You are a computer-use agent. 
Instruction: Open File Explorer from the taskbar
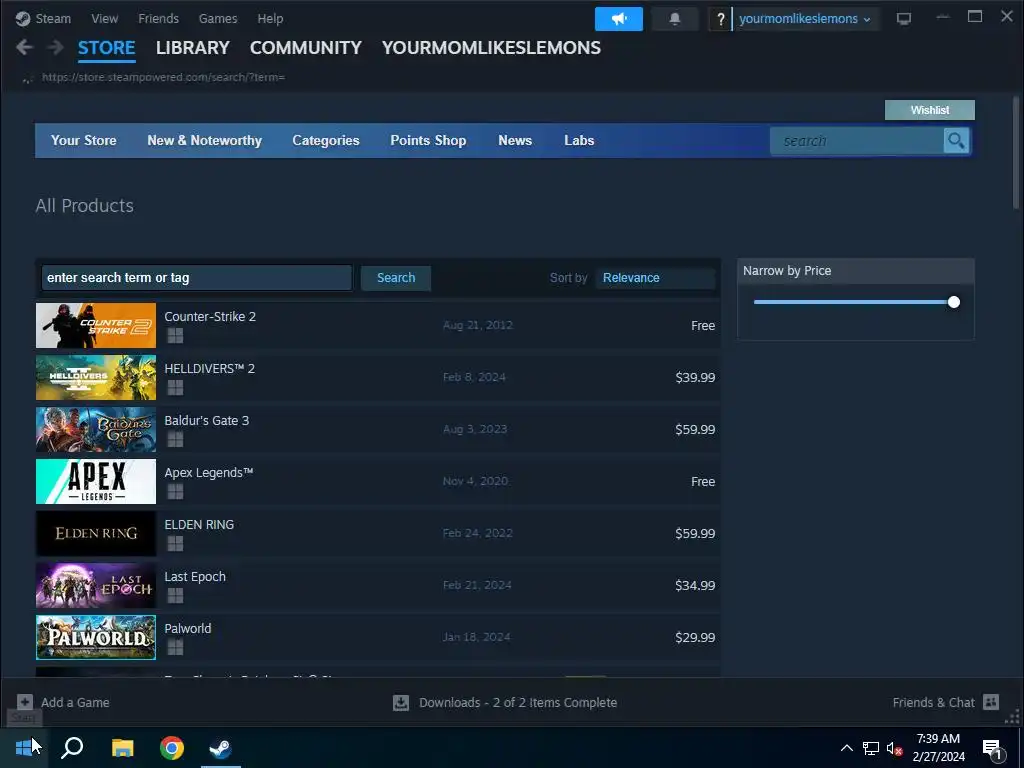[x=122, y=747]
